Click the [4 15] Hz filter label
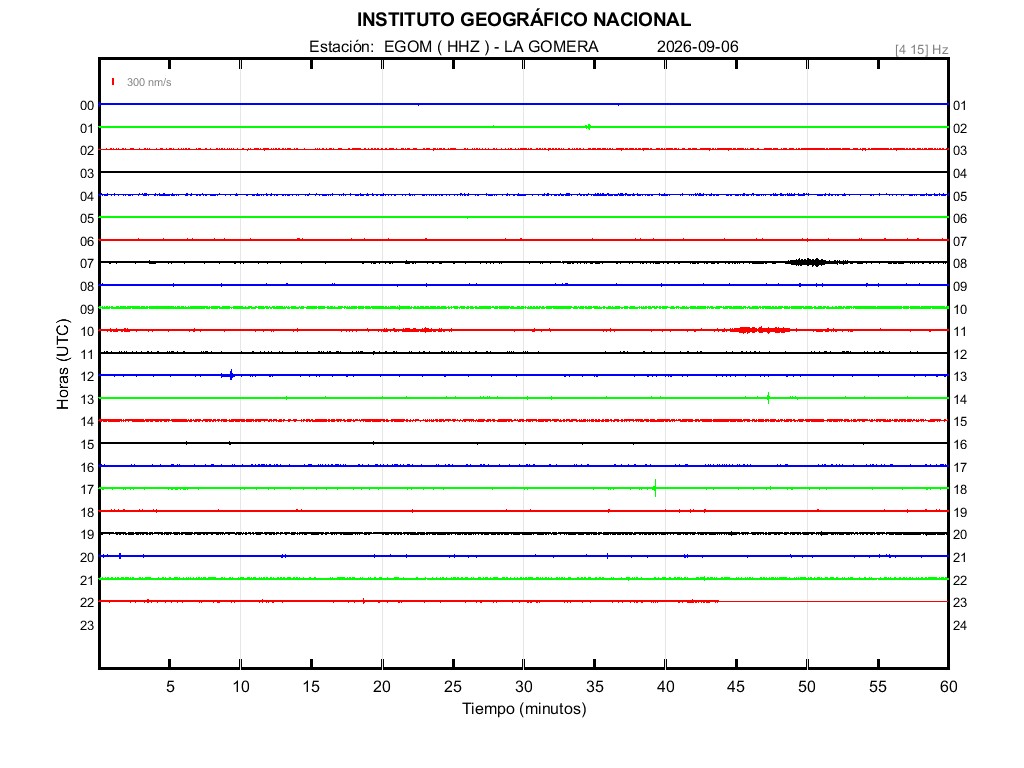Viewport: 1024px width, 768px height. click(x=921, y=50)
